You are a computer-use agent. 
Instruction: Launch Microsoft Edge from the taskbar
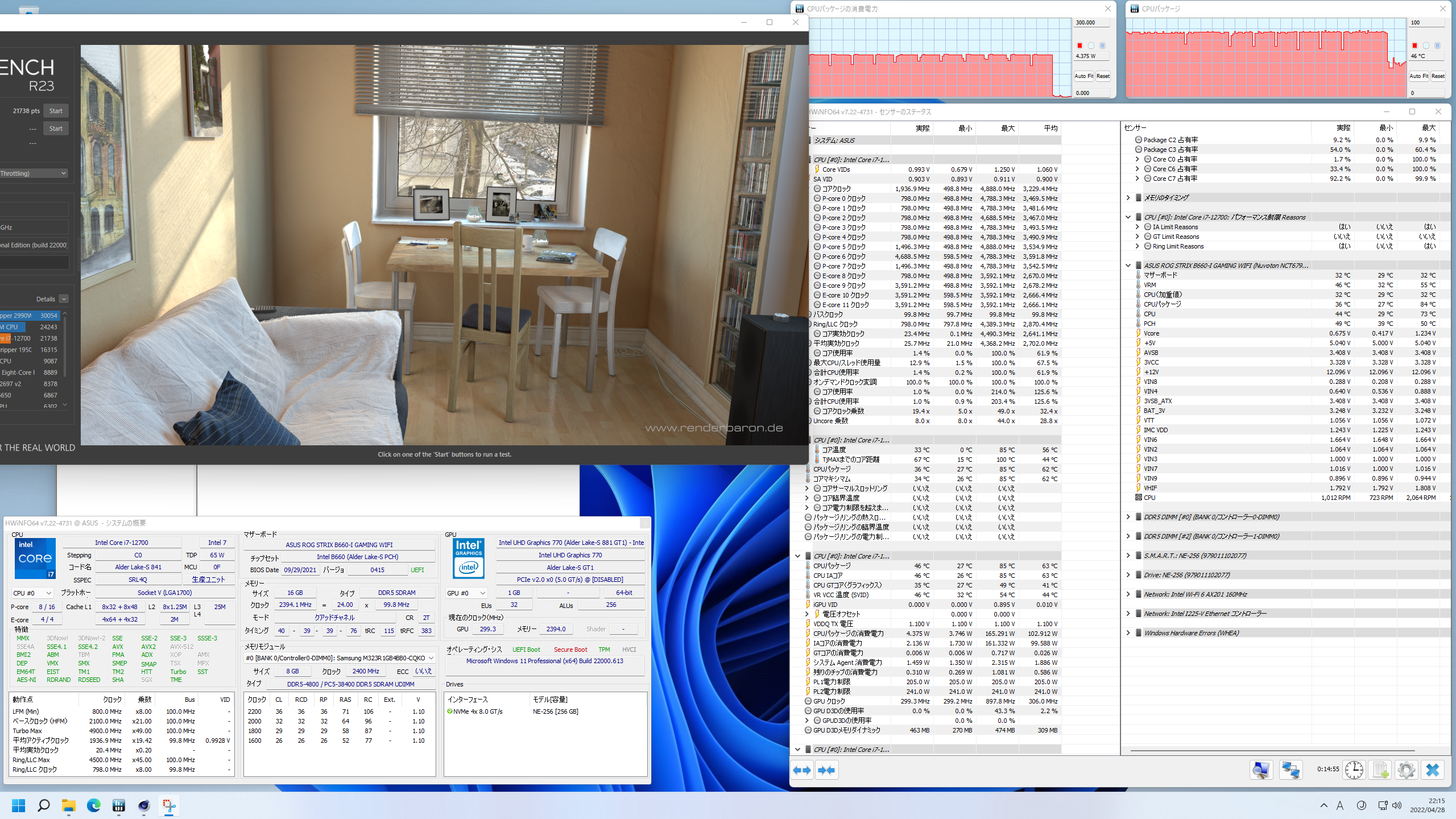click(94, 805)
